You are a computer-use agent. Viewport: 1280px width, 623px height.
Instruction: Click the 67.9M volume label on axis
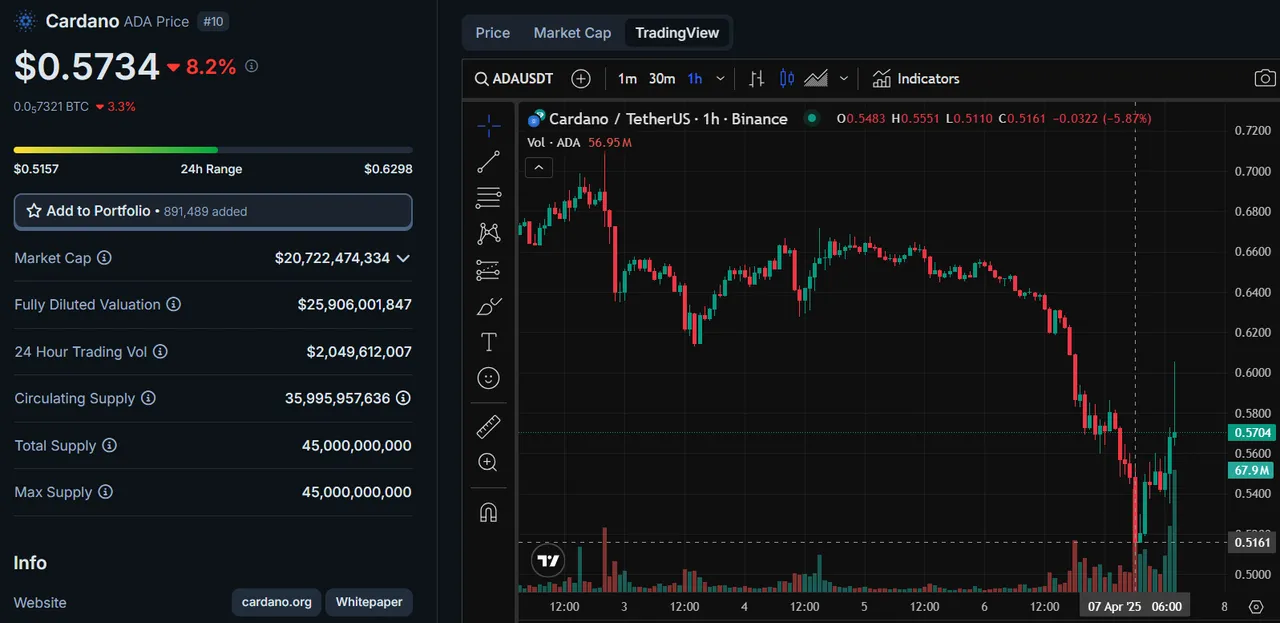(x=1252, y=470)
